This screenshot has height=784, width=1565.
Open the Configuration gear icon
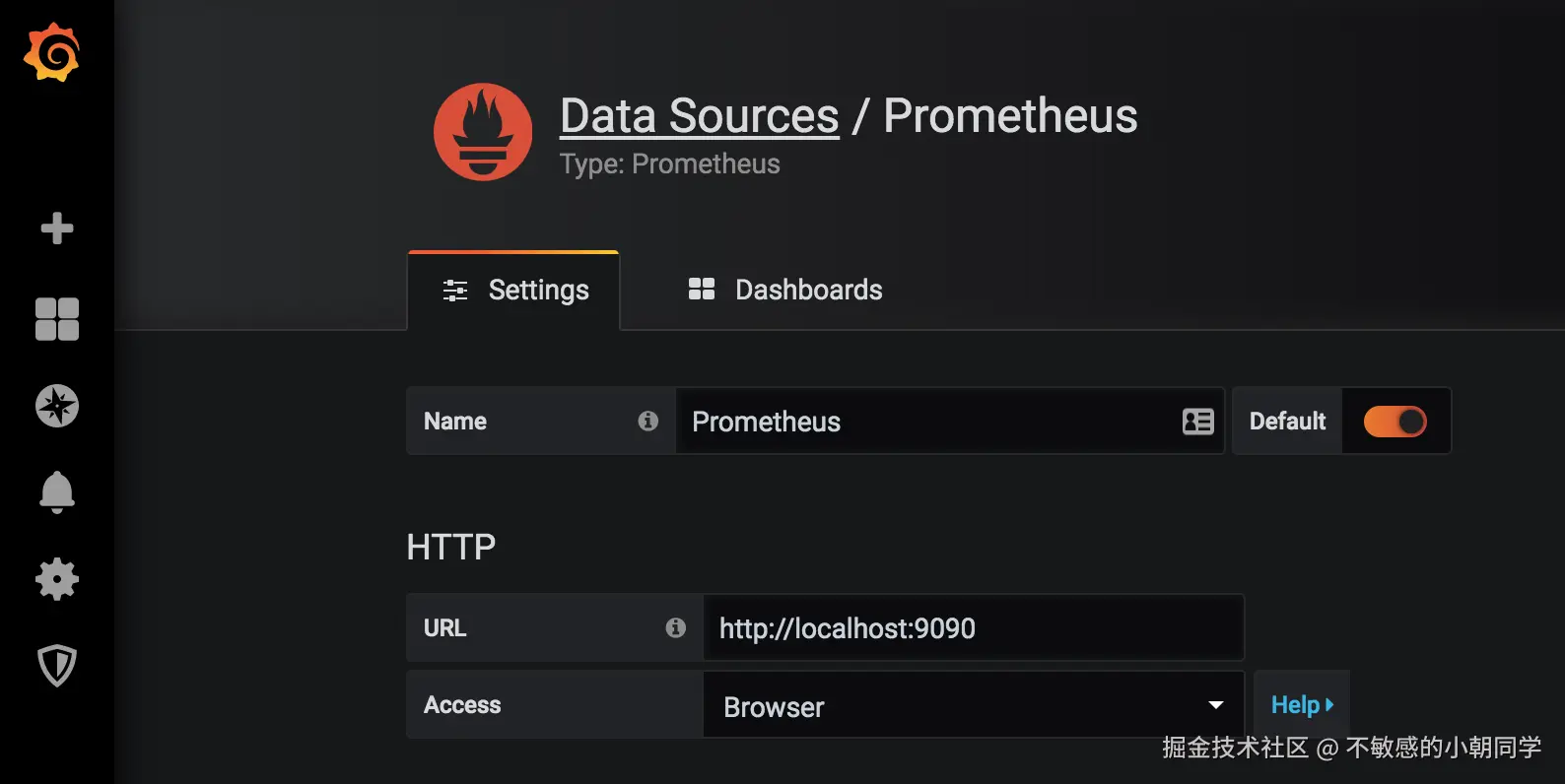tap(57, 579)
